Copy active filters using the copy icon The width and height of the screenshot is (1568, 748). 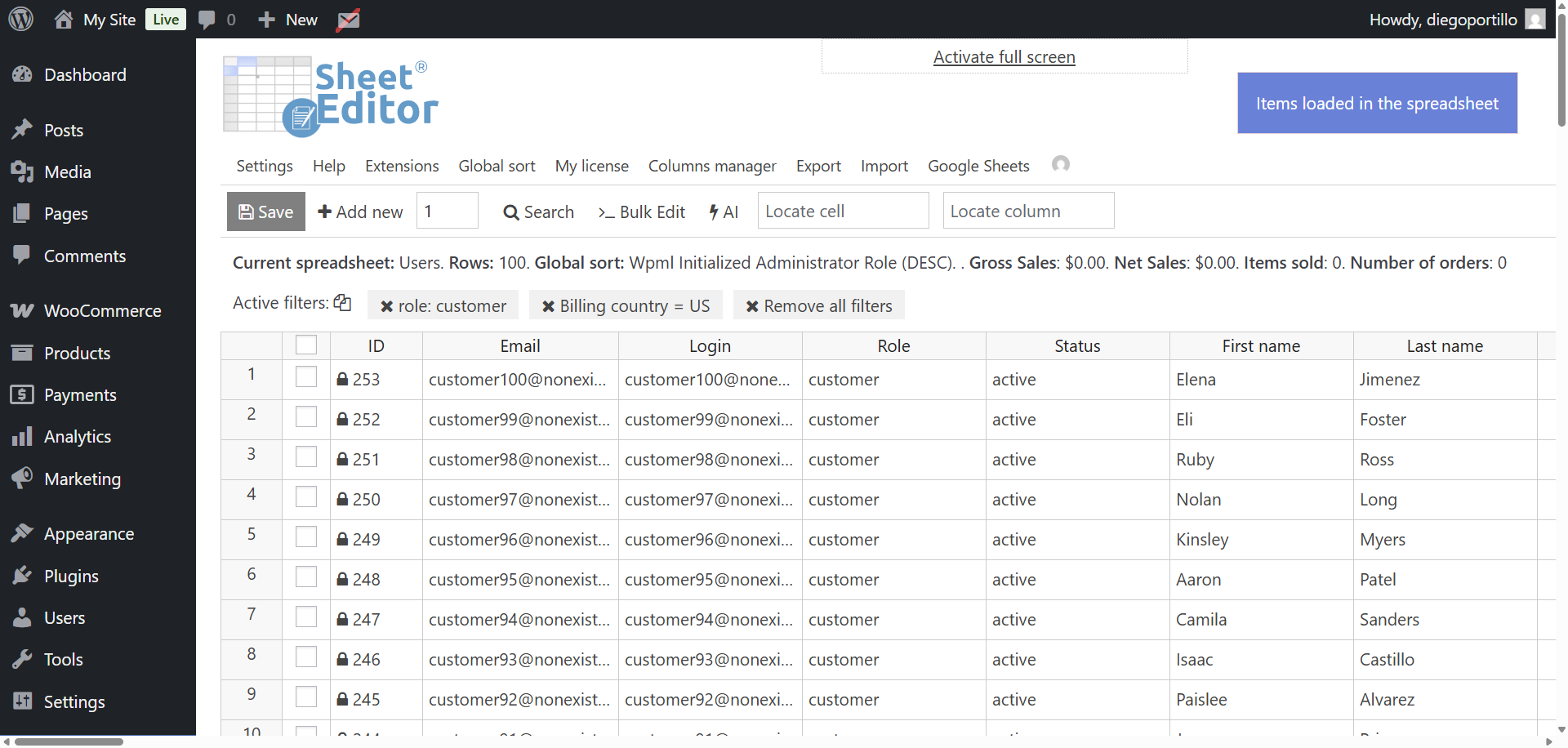point(342,302)
